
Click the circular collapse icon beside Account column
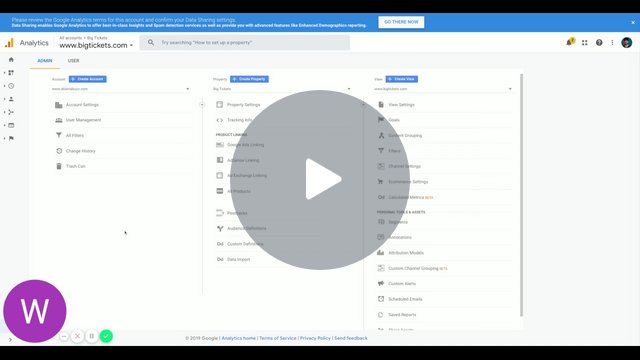(202, 105)
